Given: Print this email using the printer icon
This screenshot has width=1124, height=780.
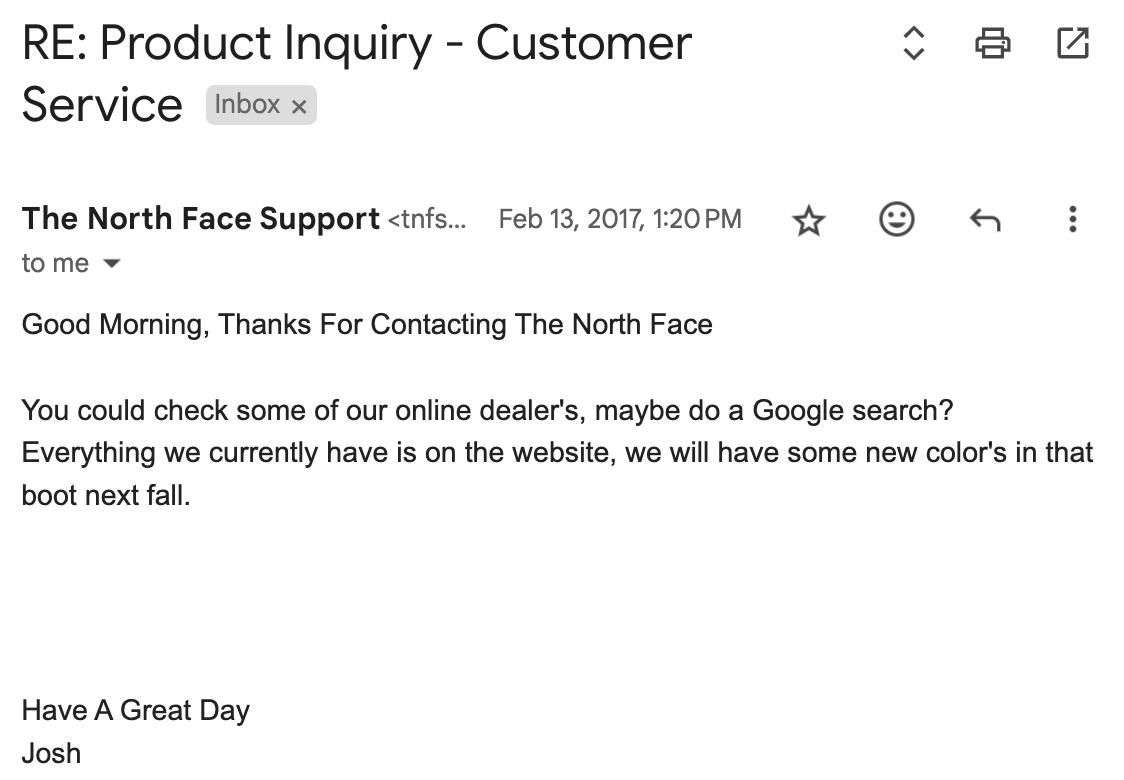Looking at the screenshot, I should tap(993, 43).
